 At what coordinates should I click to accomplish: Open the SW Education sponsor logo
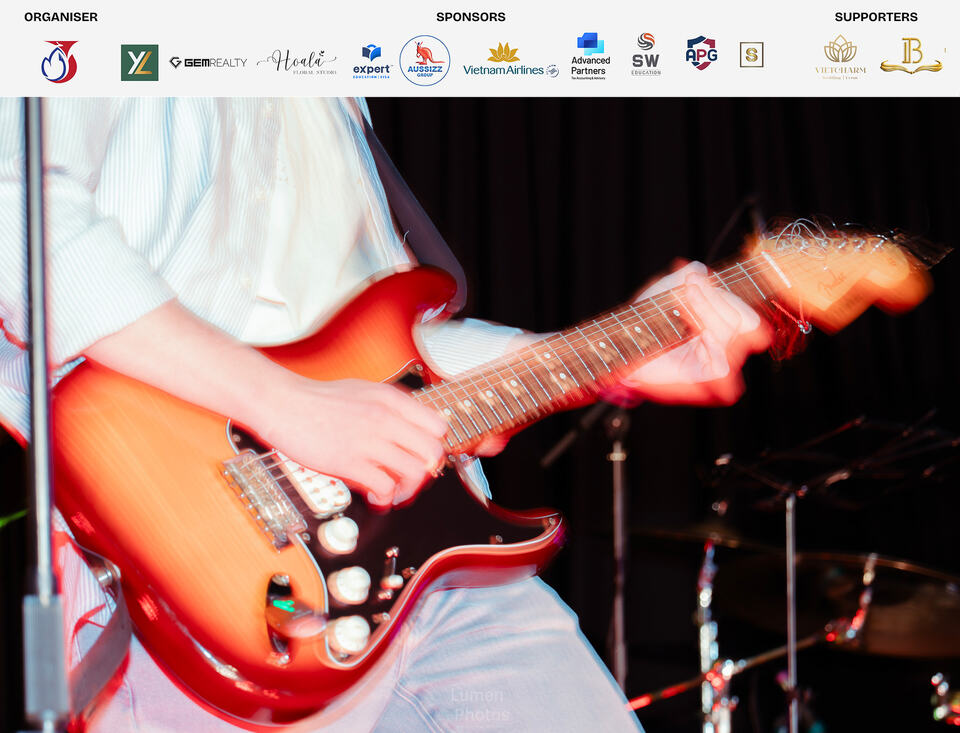click(x=646, y=54)
